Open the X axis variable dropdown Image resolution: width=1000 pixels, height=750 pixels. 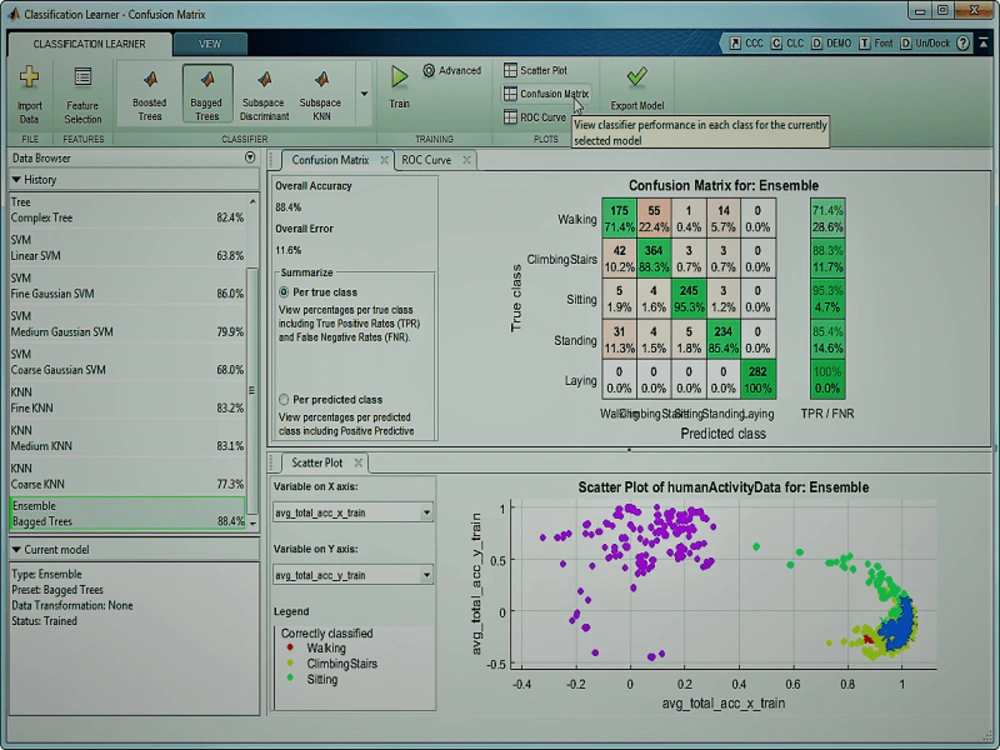point(424,512)
